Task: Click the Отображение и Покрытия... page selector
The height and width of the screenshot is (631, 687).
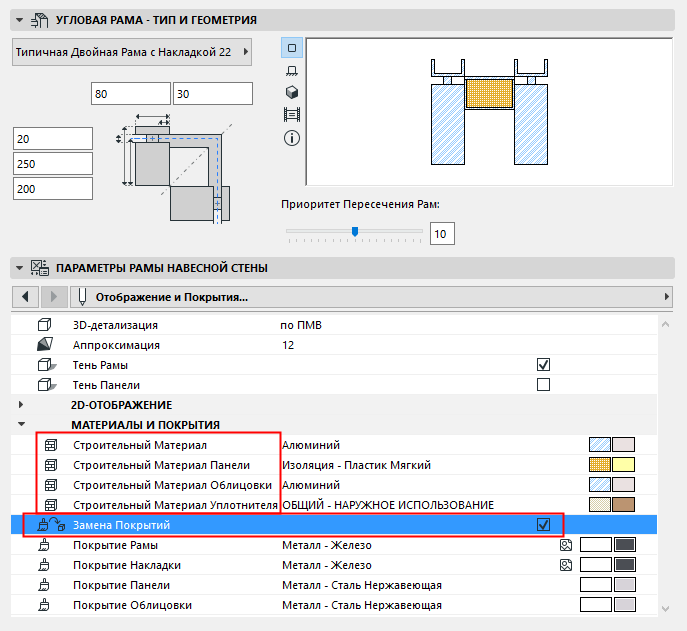Action: pyautogui.click(x=372, y=297)
